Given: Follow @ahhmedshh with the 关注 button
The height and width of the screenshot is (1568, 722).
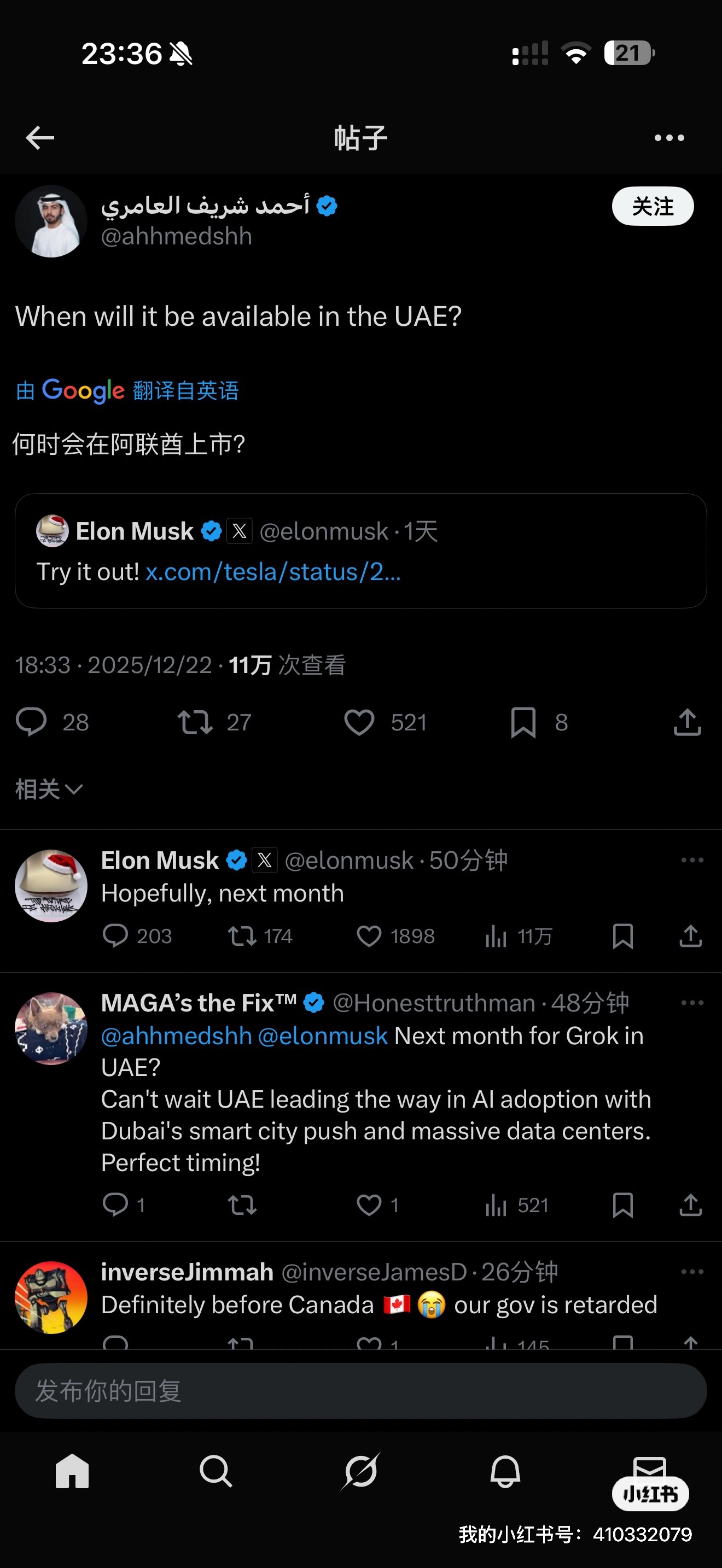Looking at the screenshot, I should pyautogui.click(x=652, y=206).
